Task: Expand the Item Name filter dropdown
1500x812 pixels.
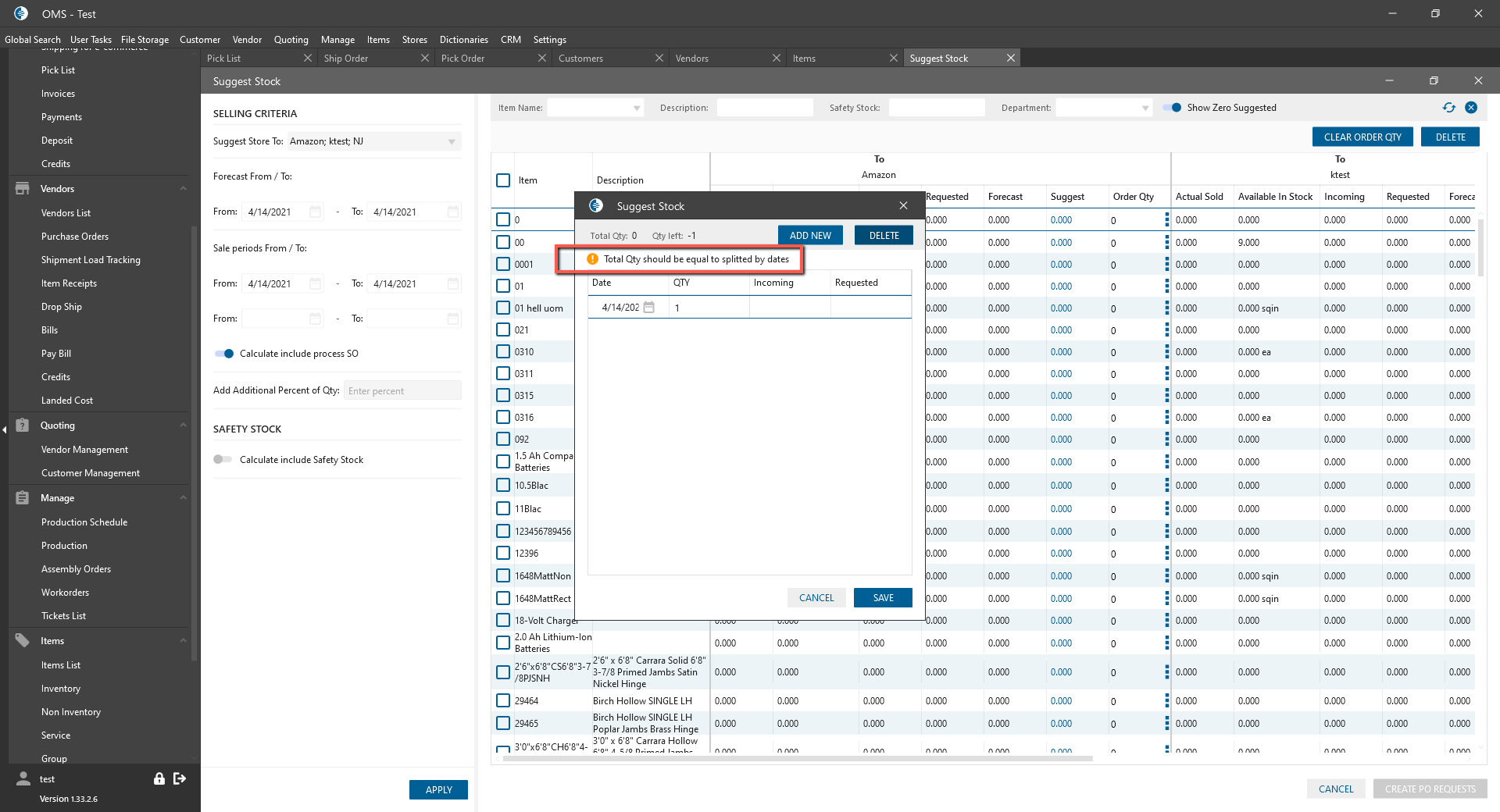Action: 637,108
